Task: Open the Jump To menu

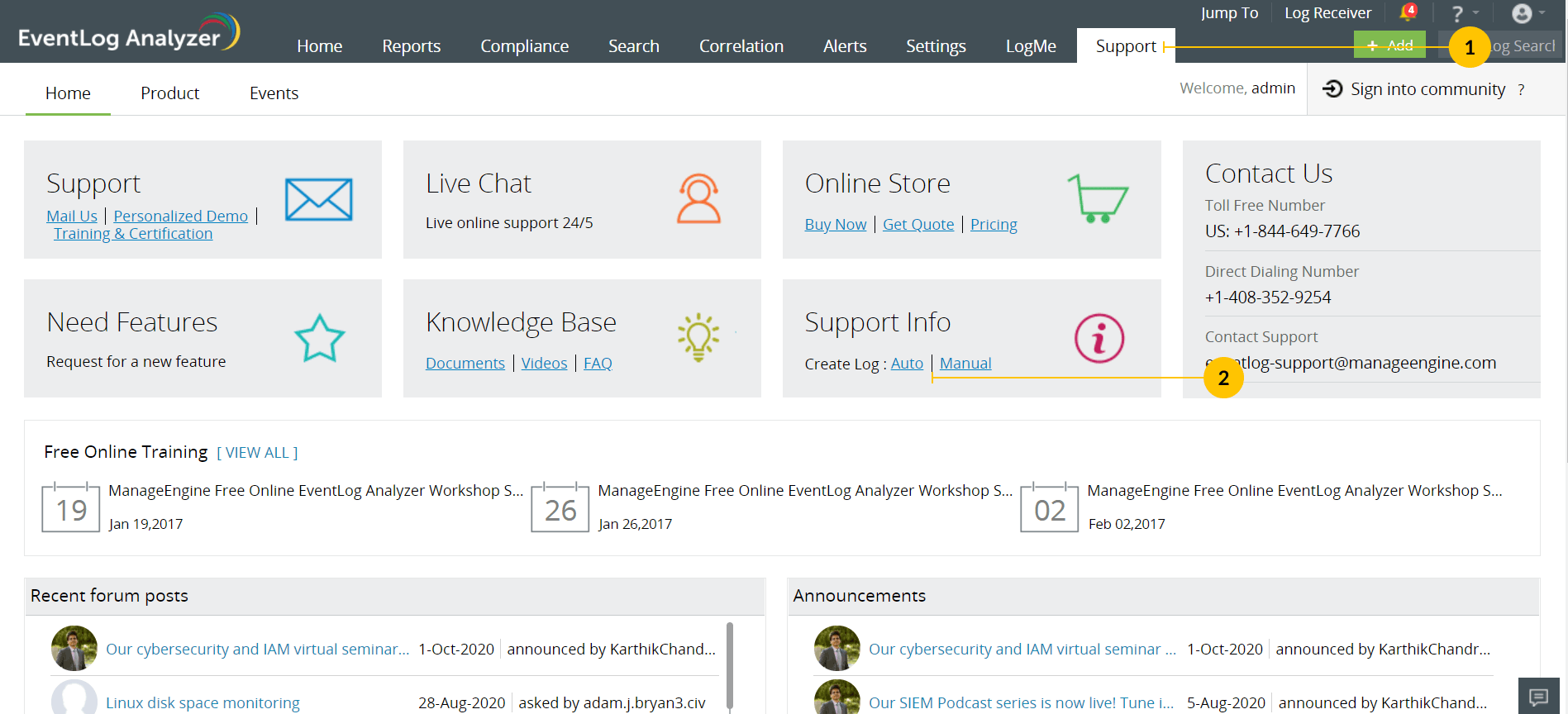Action: 1229,13
